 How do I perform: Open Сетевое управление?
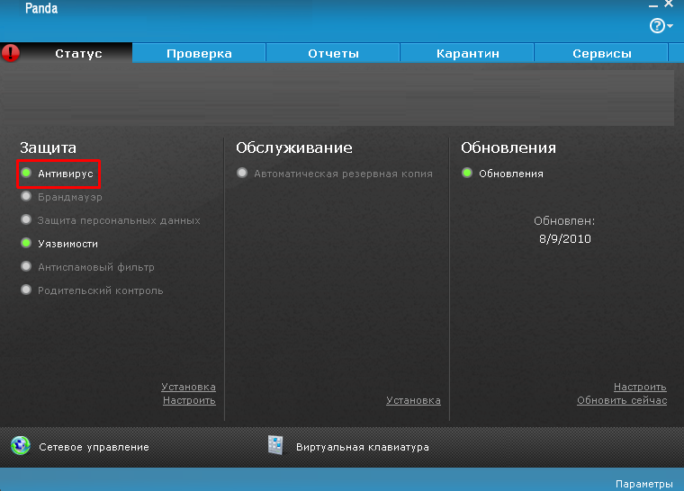[x=94, y=447]
